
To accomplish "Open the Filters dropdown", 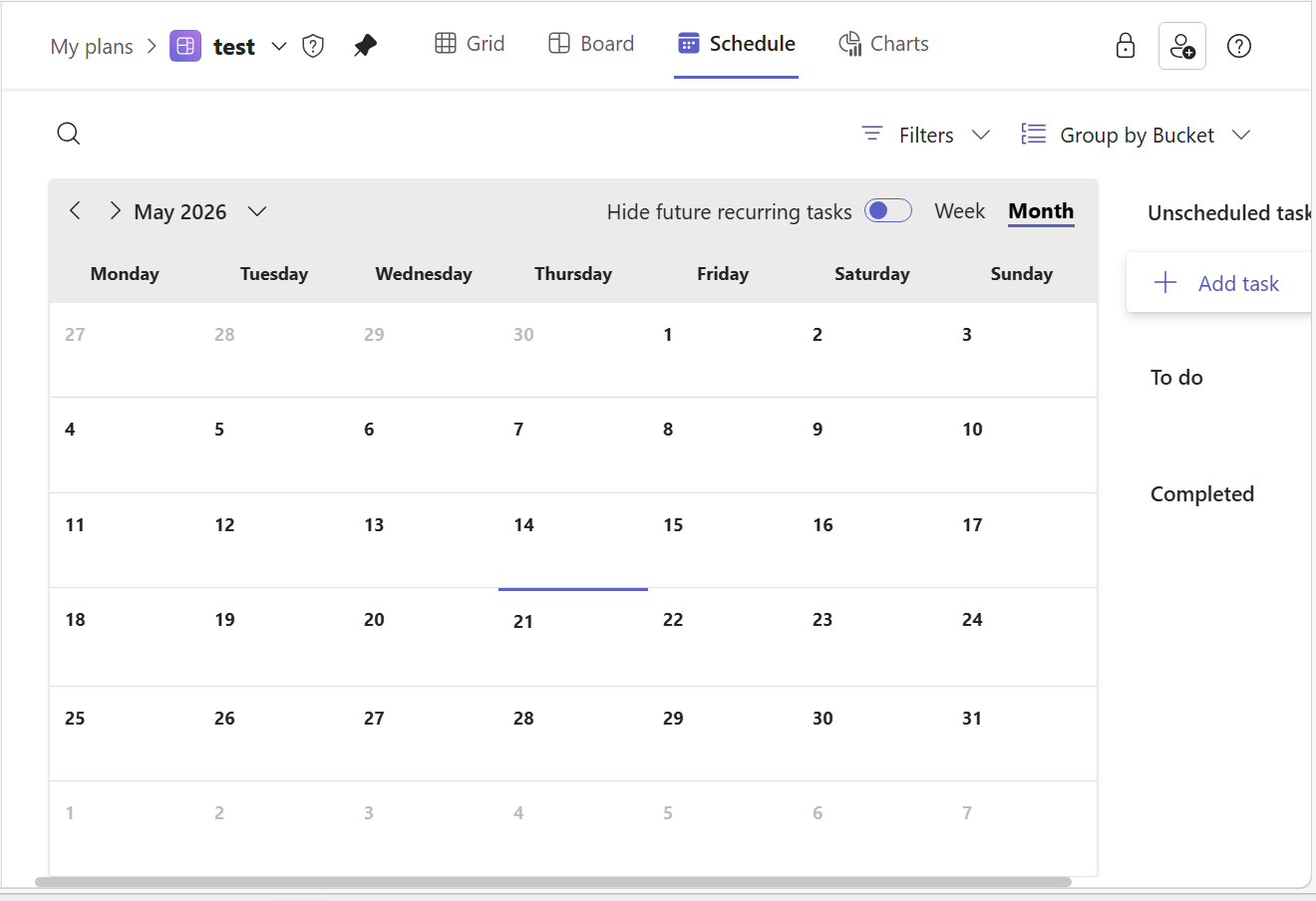I will (x=926, y=135).
